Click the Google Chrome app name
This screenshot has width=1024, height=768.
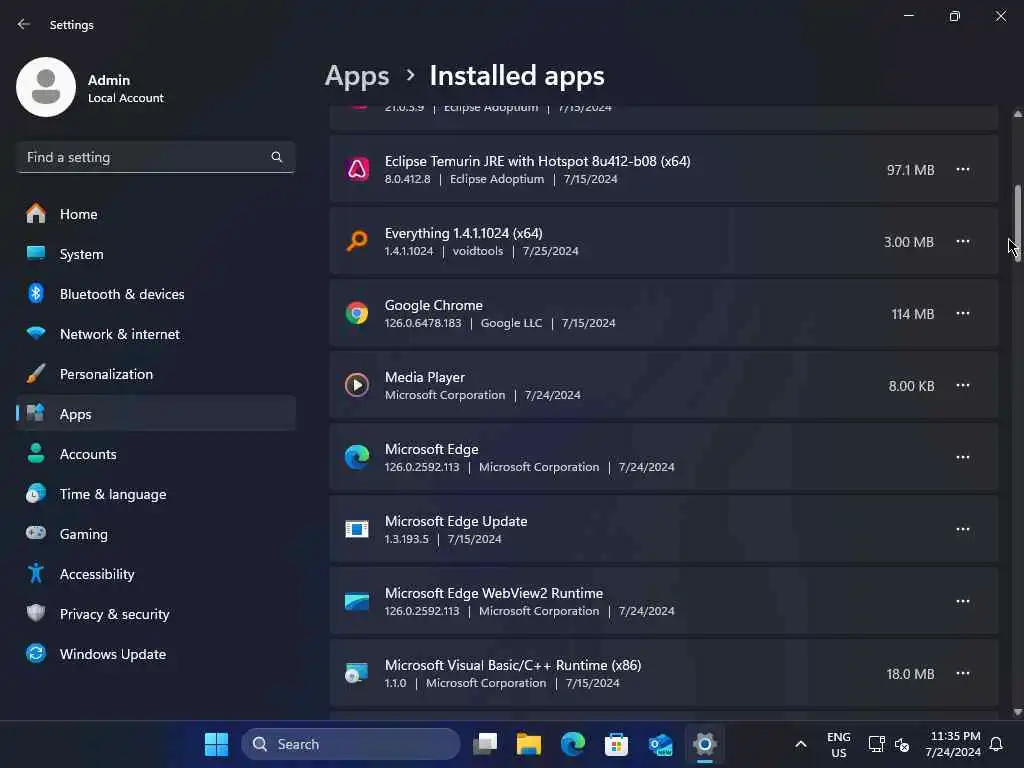click(434, 305)
